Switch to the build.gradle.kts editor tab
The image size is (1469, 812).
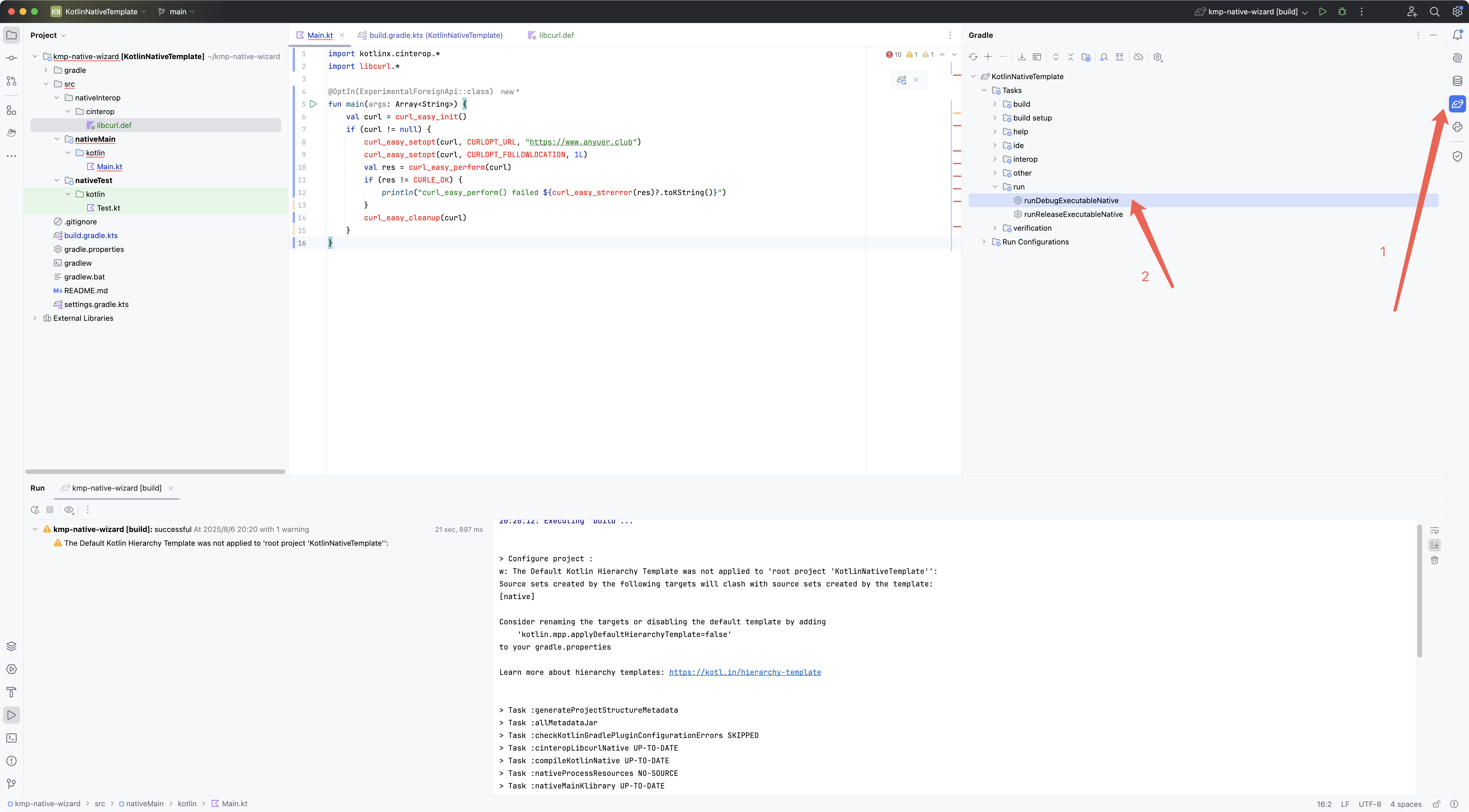coord(435,35)
